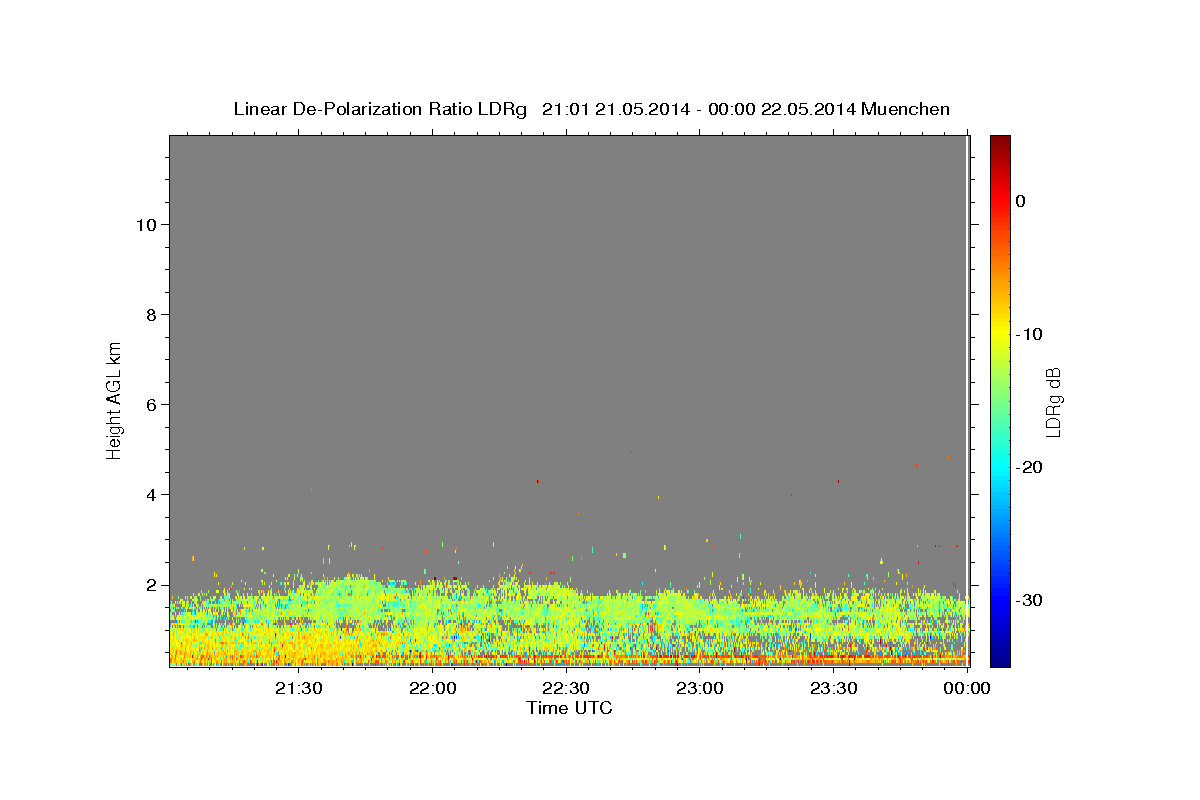Click the 21:30 time tick label
This screenshot has width=1200, height=800.
click(298, 689)
